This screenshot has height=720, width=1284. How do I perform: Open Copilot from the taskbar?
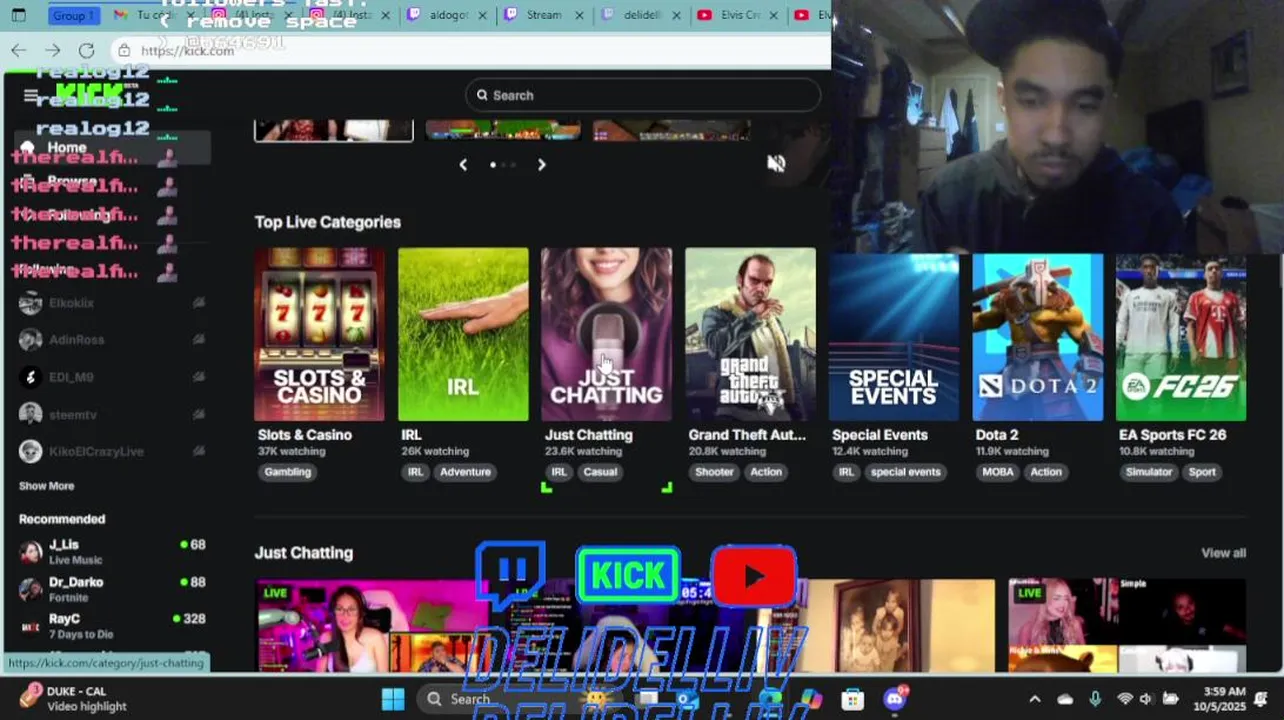pyautogui.click(x=811, y=699)
